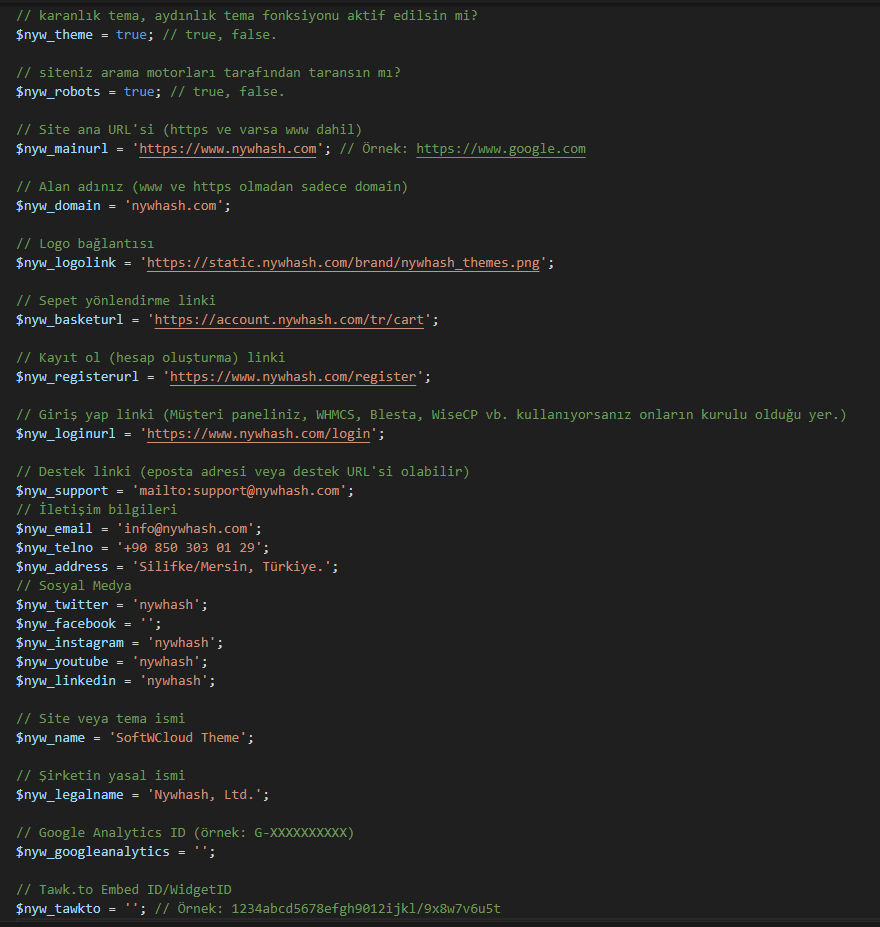The width and height of the screenshot is (880, 927).
Task: Open the nywhash.com/login link
Action: click(x=258, y=434)
